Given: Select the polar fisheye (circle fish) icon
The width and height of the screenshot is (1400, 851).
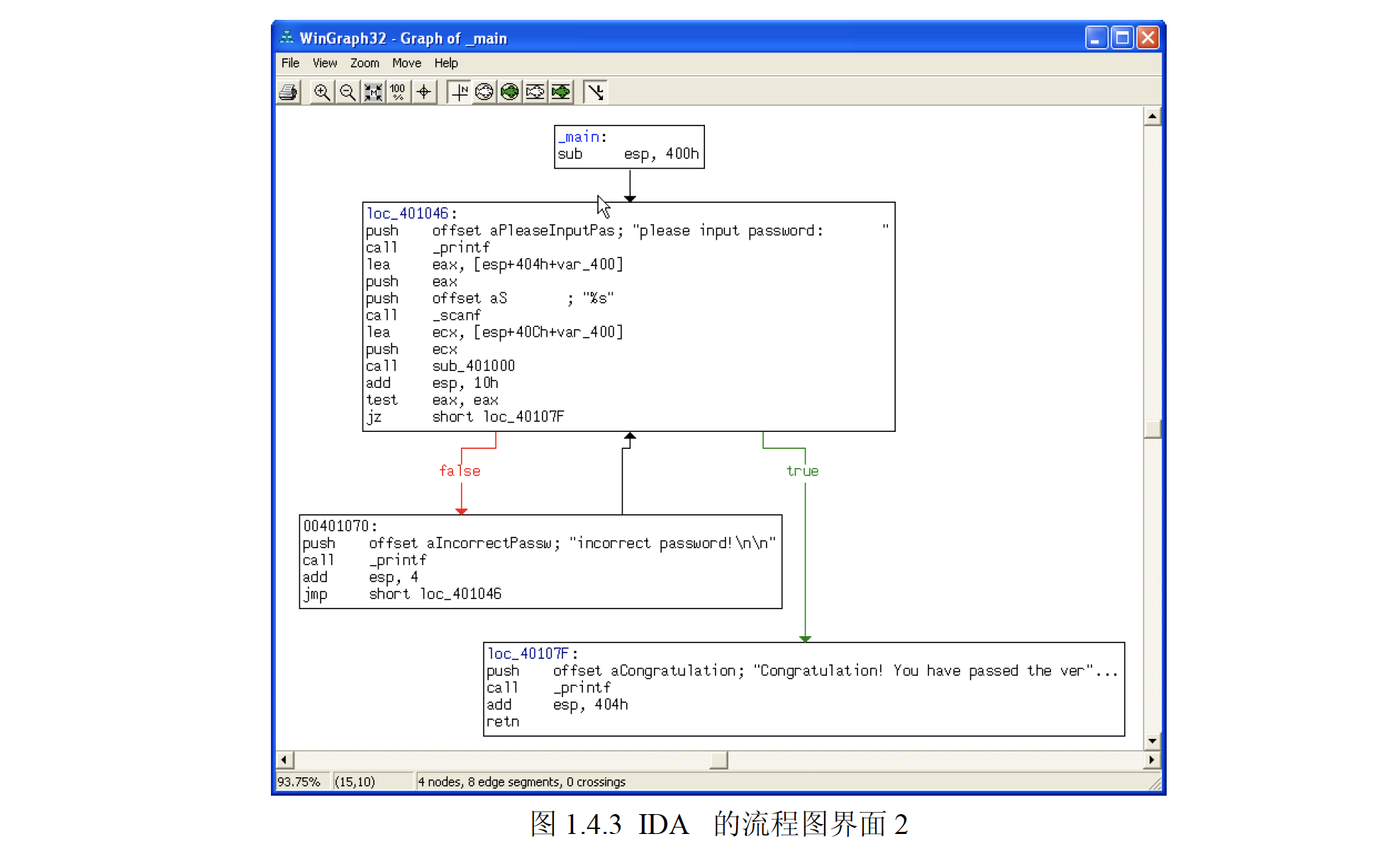Looking at the screenshot, I should pos(484,92).
